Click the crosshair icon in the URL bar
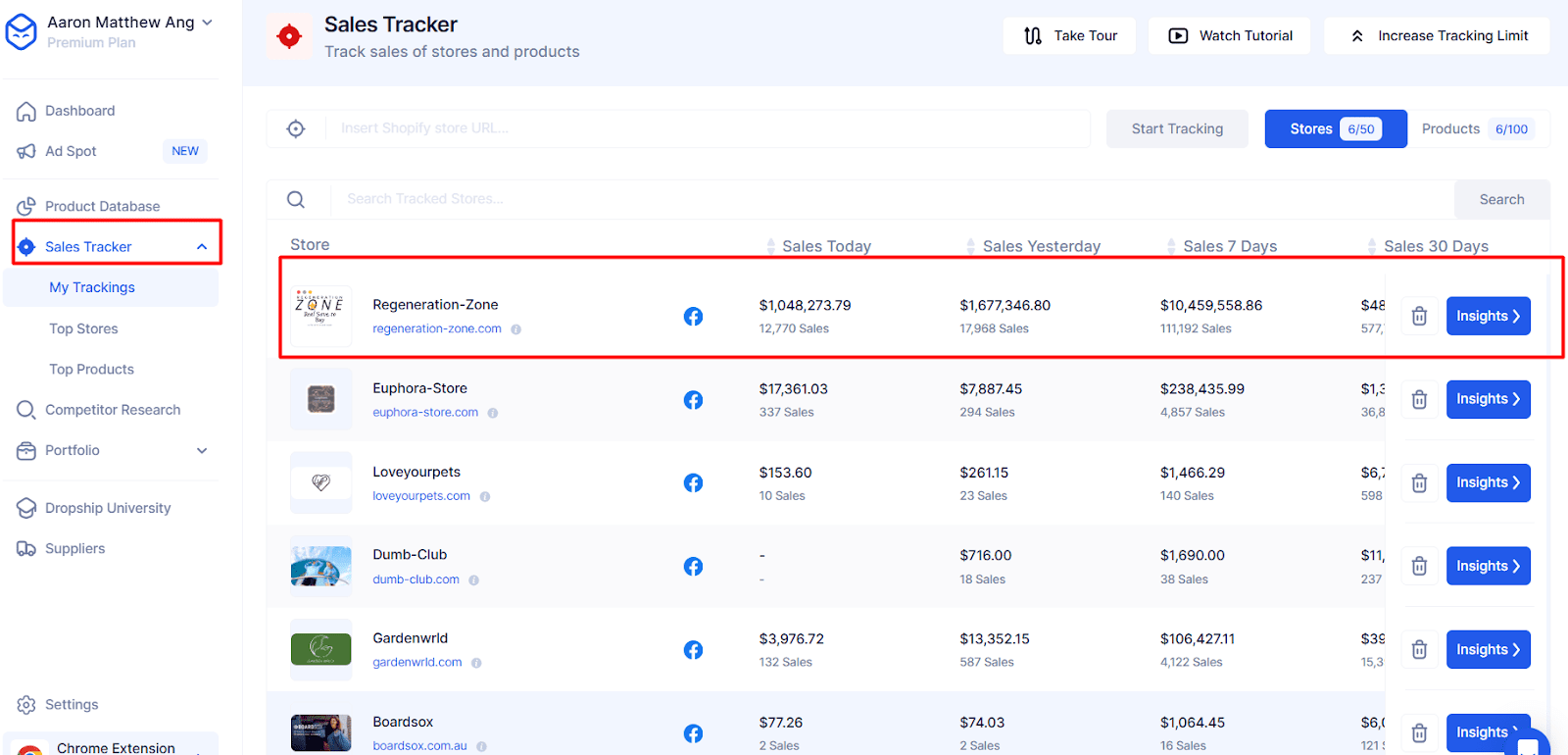The height and width of the screenshot is (755, 1568). [x=296, y=128]
